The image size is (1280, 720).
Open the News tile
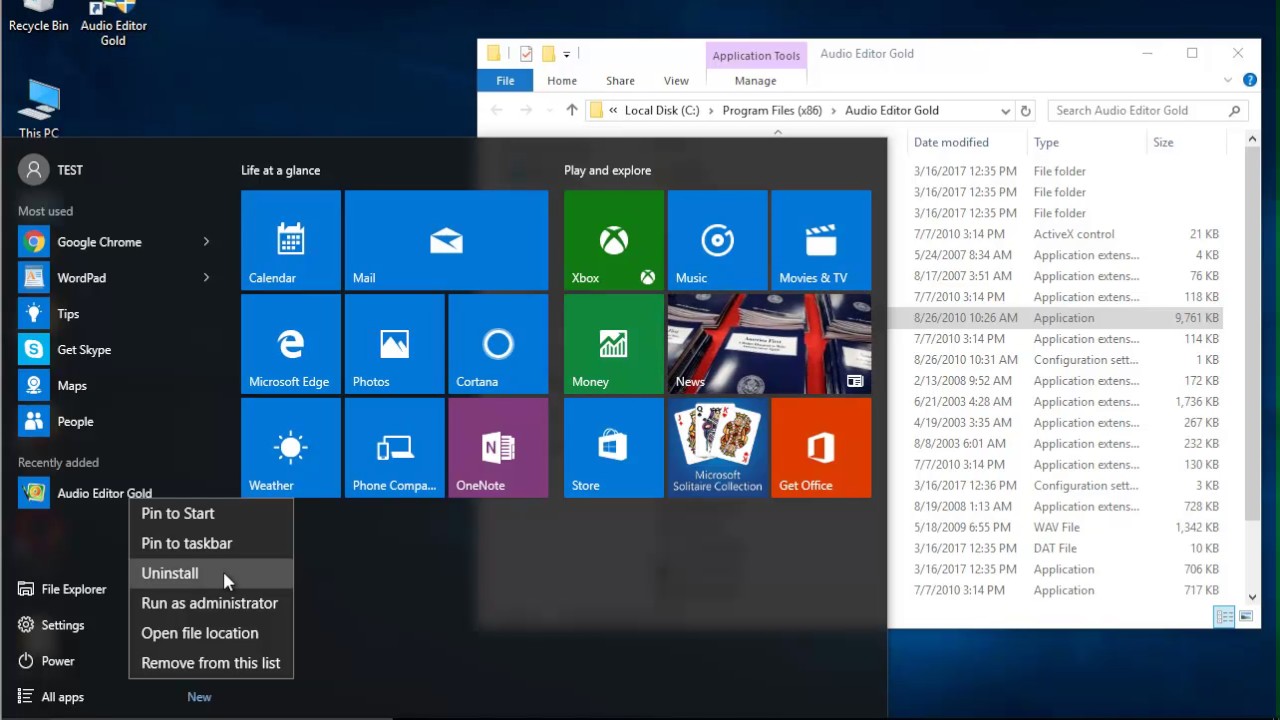coord(770,344)
